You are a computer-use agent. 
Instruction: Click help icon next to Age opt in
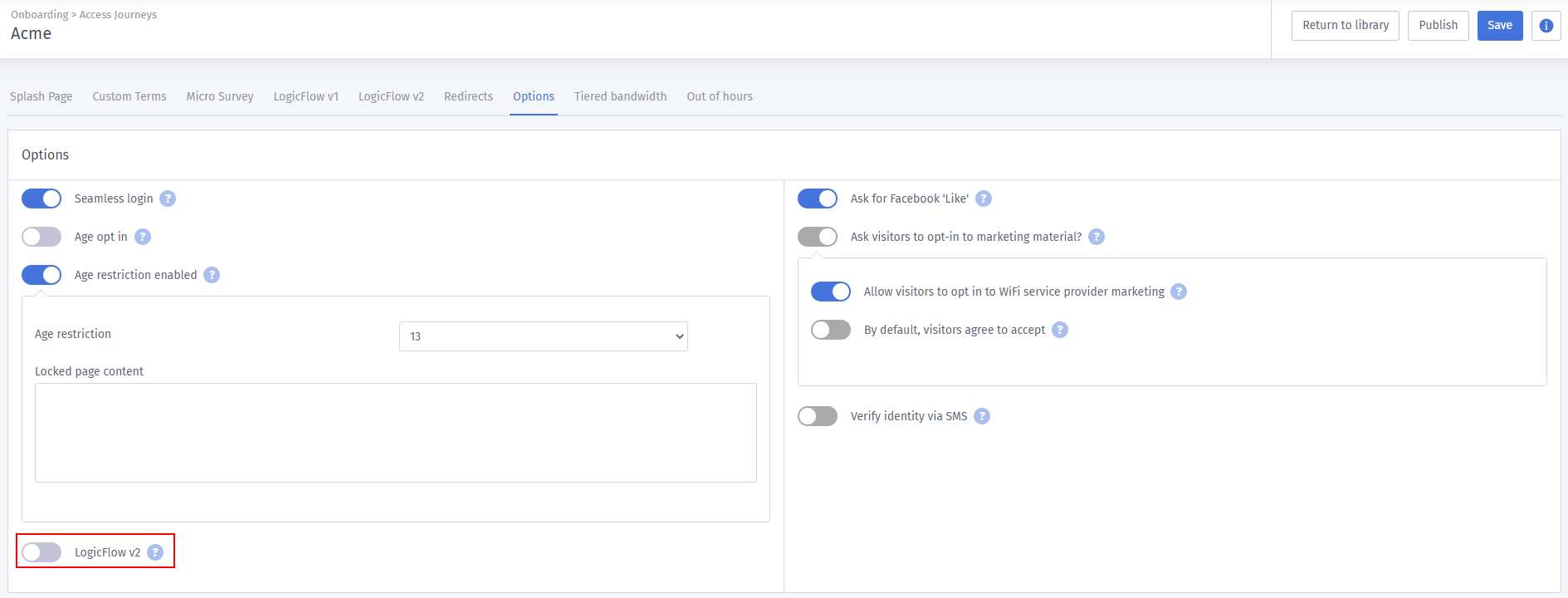(x=143, y=237)
